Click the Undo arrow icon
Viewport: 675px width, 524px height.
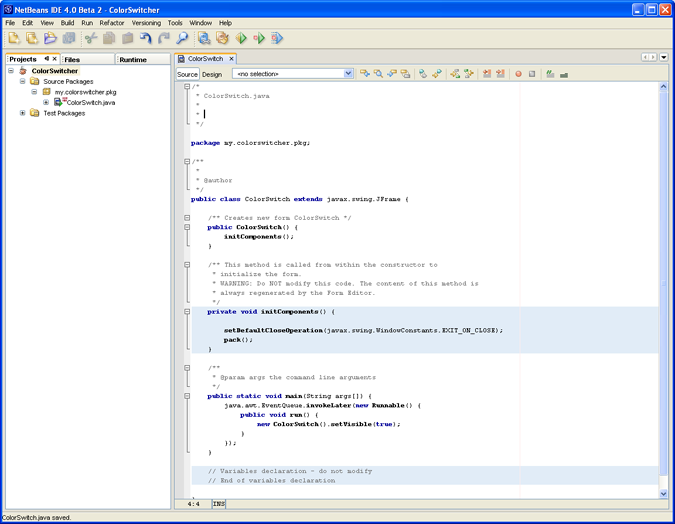pos(146,39)
